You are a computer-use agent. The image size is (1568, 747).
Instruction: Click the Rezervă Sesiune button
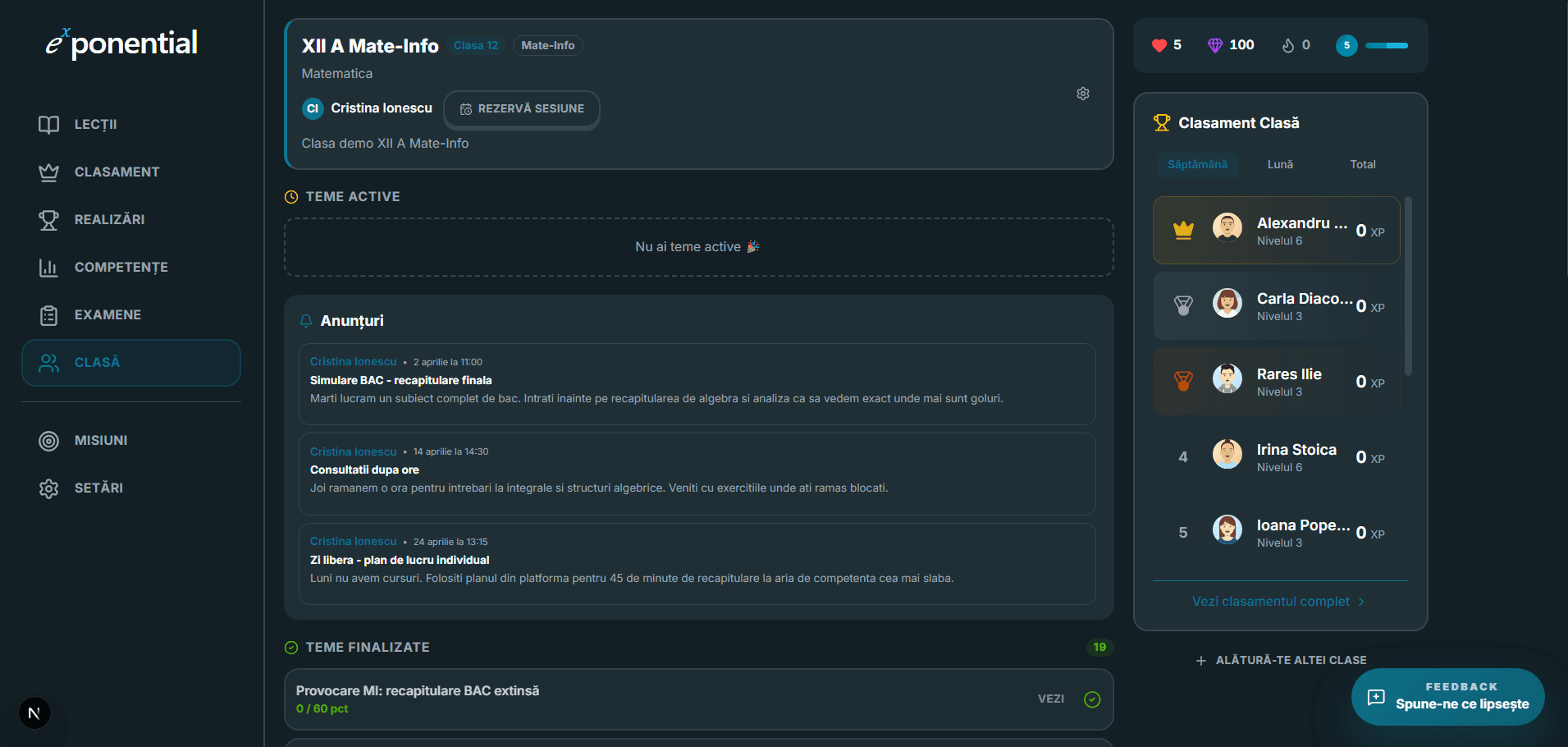(522, 109)
